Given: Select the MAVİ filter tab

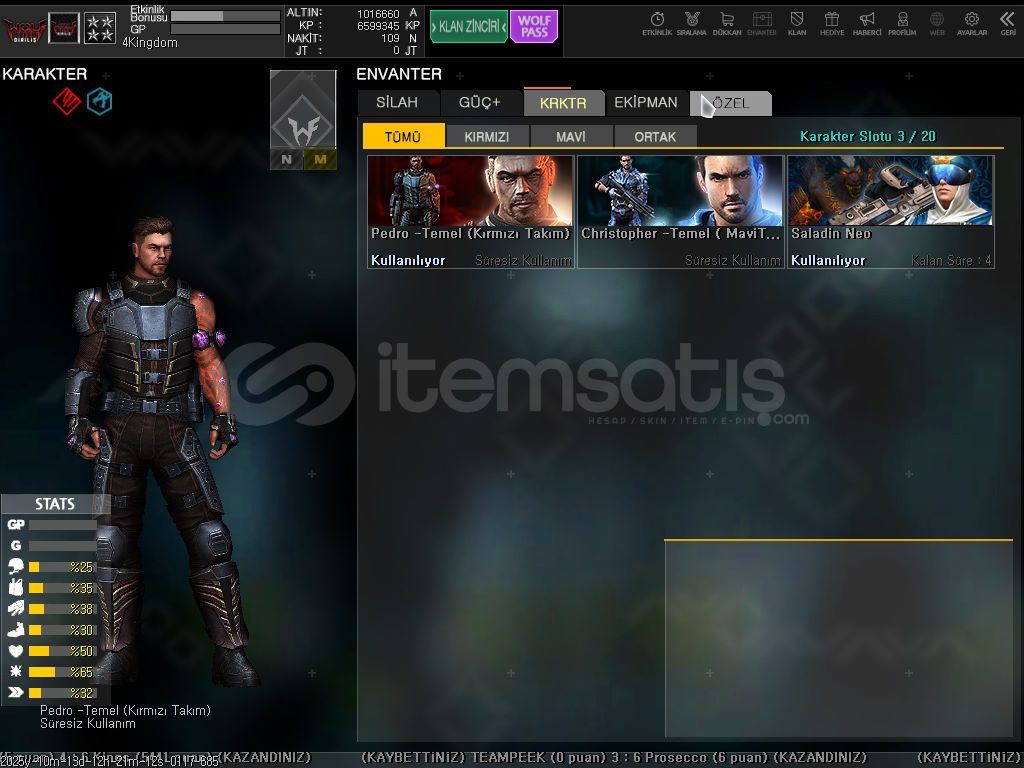Looking at the screenshot, I should (571, 136).
